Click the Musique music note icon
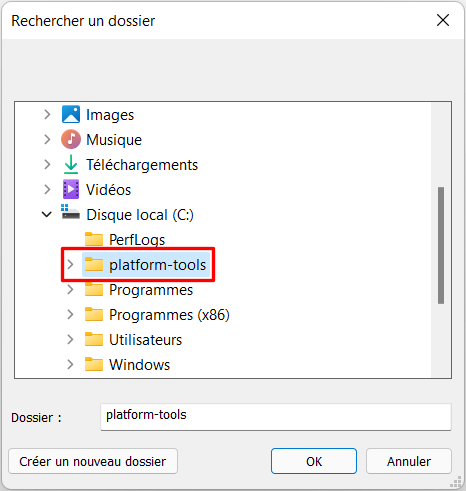 [71, 139]
